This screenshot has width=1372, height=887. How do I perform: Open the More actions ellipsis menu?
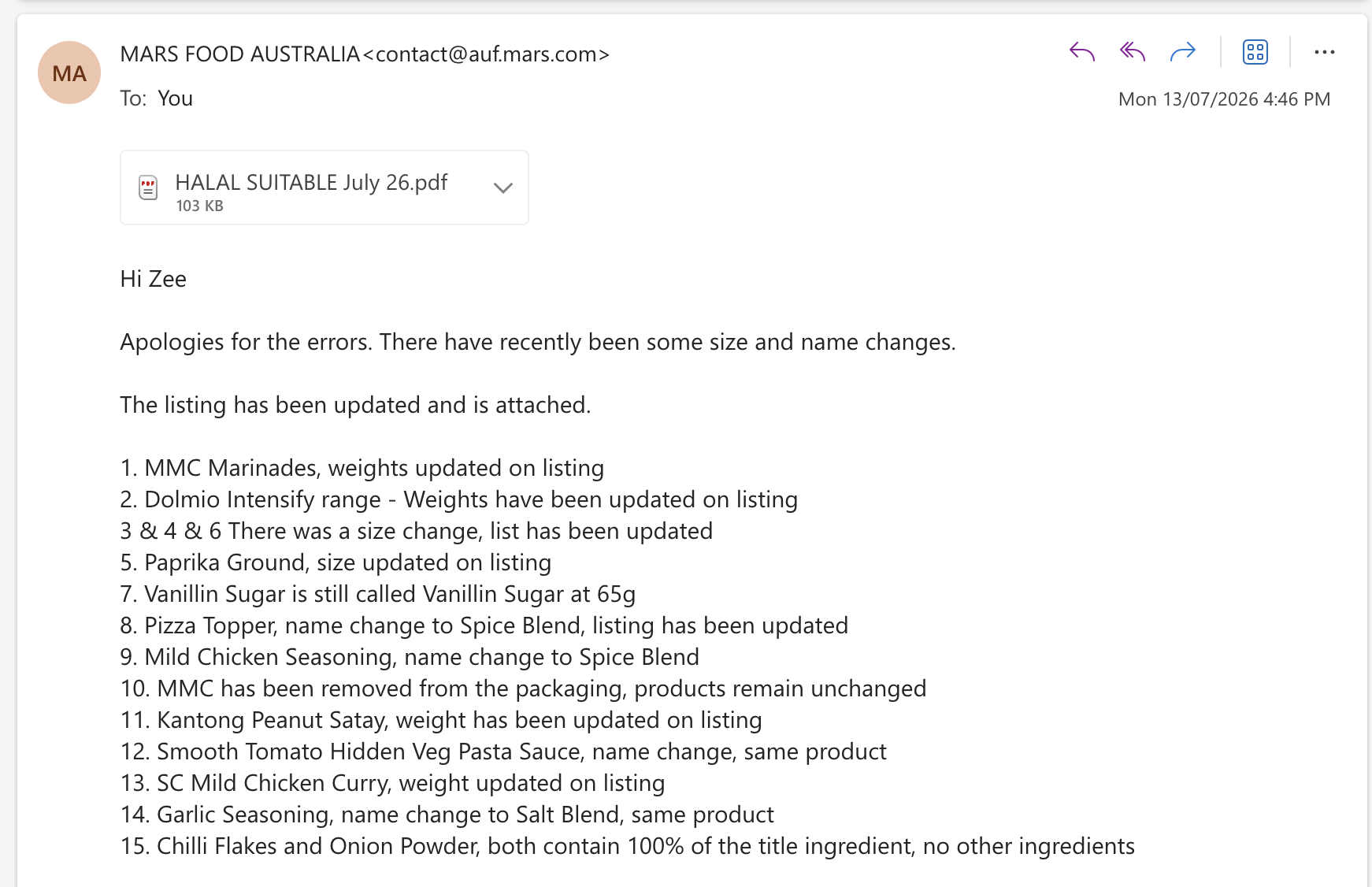[x=1325, y=52]
